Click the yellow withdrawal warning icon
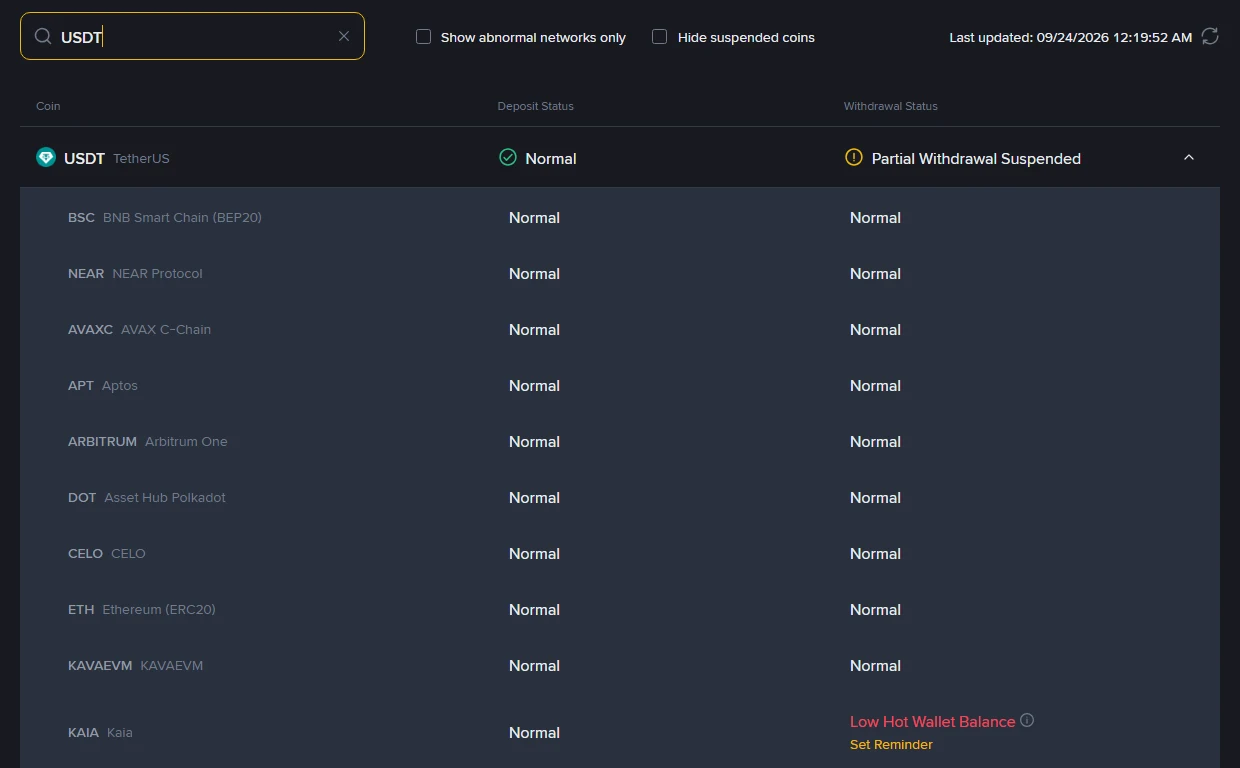Viewport: 1240px width, 768px height. tap(853, 157)
